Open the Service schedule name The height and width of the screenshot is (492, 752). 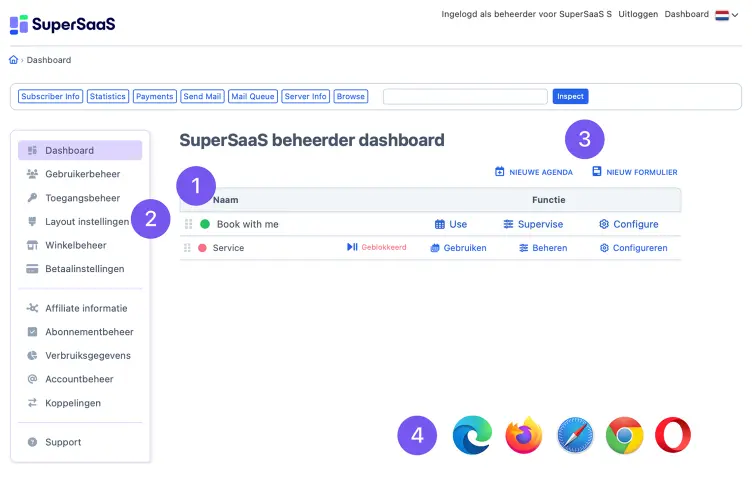[228, 247]
